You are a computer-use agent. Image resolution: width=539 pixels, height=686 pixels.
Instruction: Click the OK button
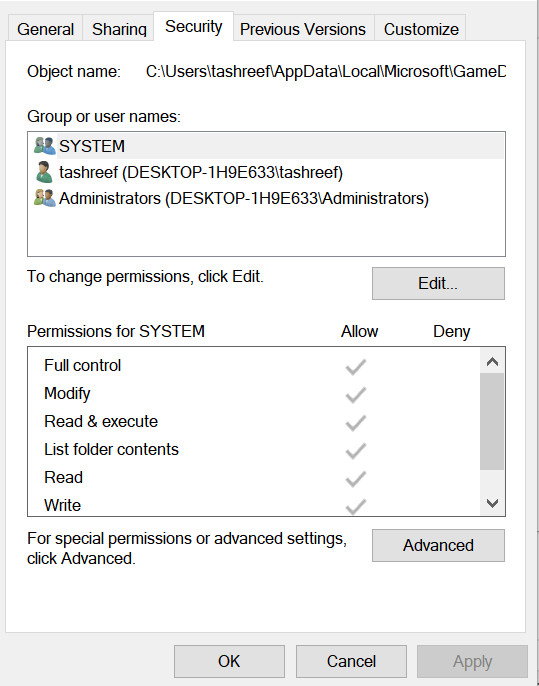(x=229, y=661)
